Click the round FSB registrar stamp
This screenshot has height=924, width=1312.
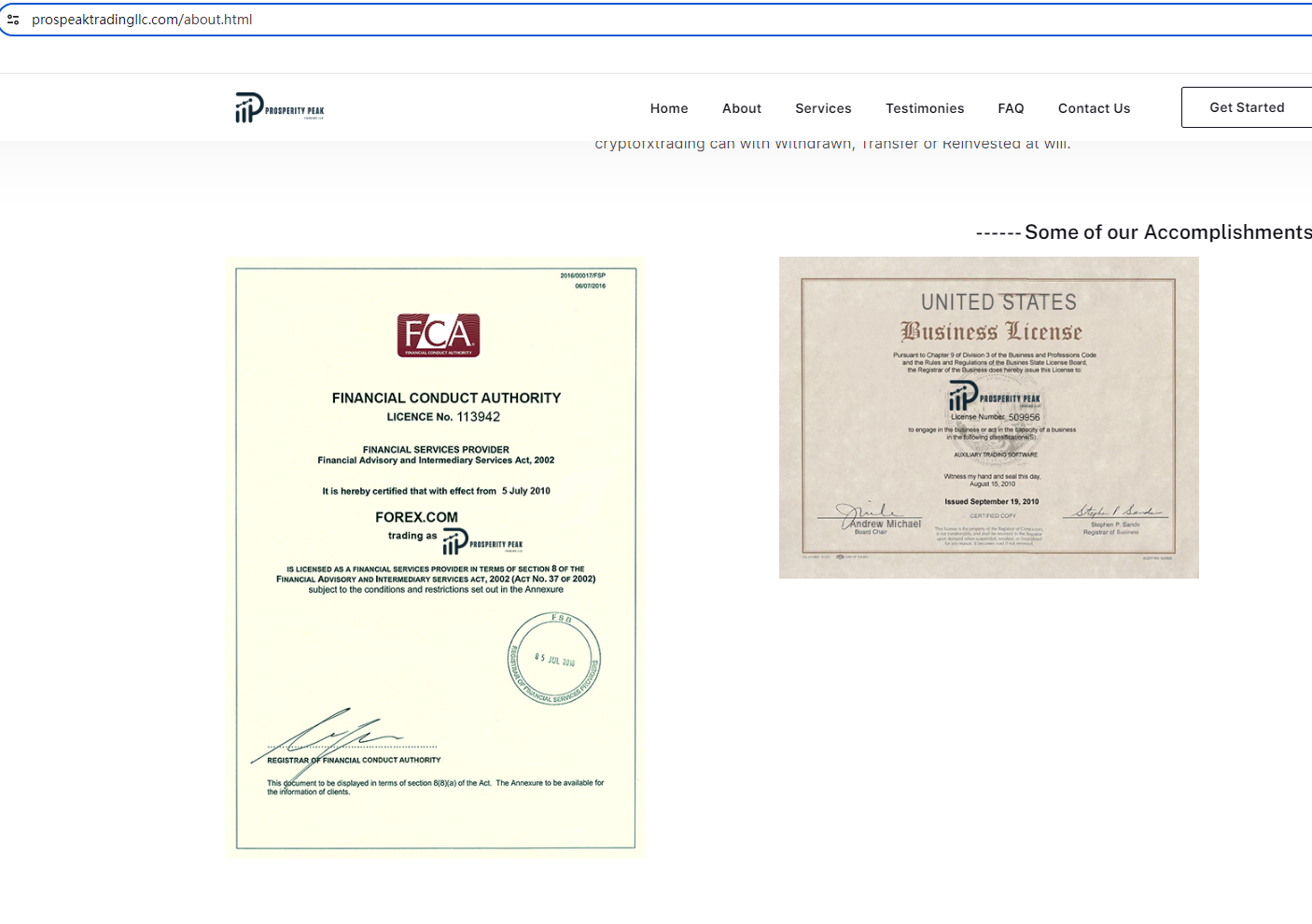point(554,659)
